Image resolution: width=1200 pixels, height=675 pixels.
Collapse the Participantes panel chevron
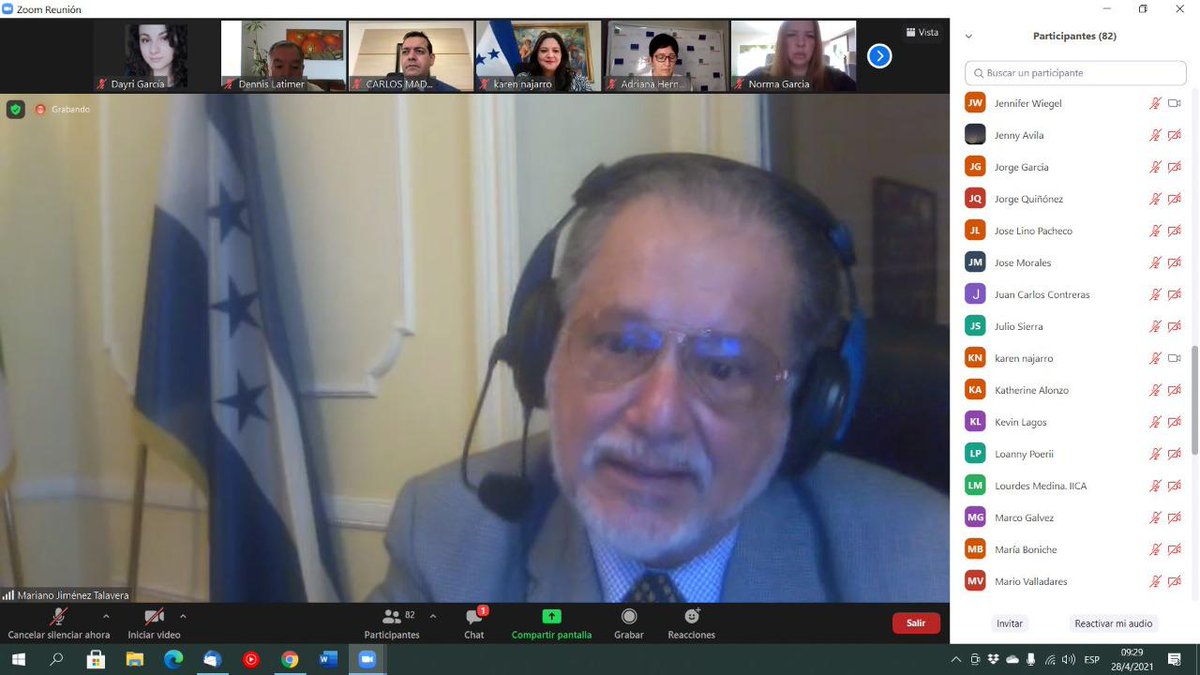click(x=968, y=36)
